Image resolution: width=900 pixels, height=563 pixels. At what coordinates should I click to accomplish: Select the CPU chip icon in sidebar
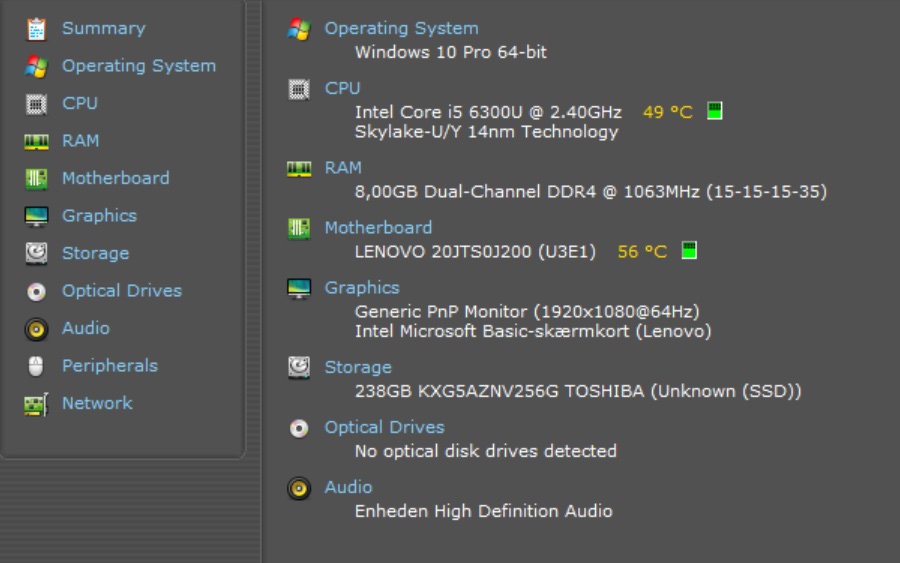pos(36,104)
